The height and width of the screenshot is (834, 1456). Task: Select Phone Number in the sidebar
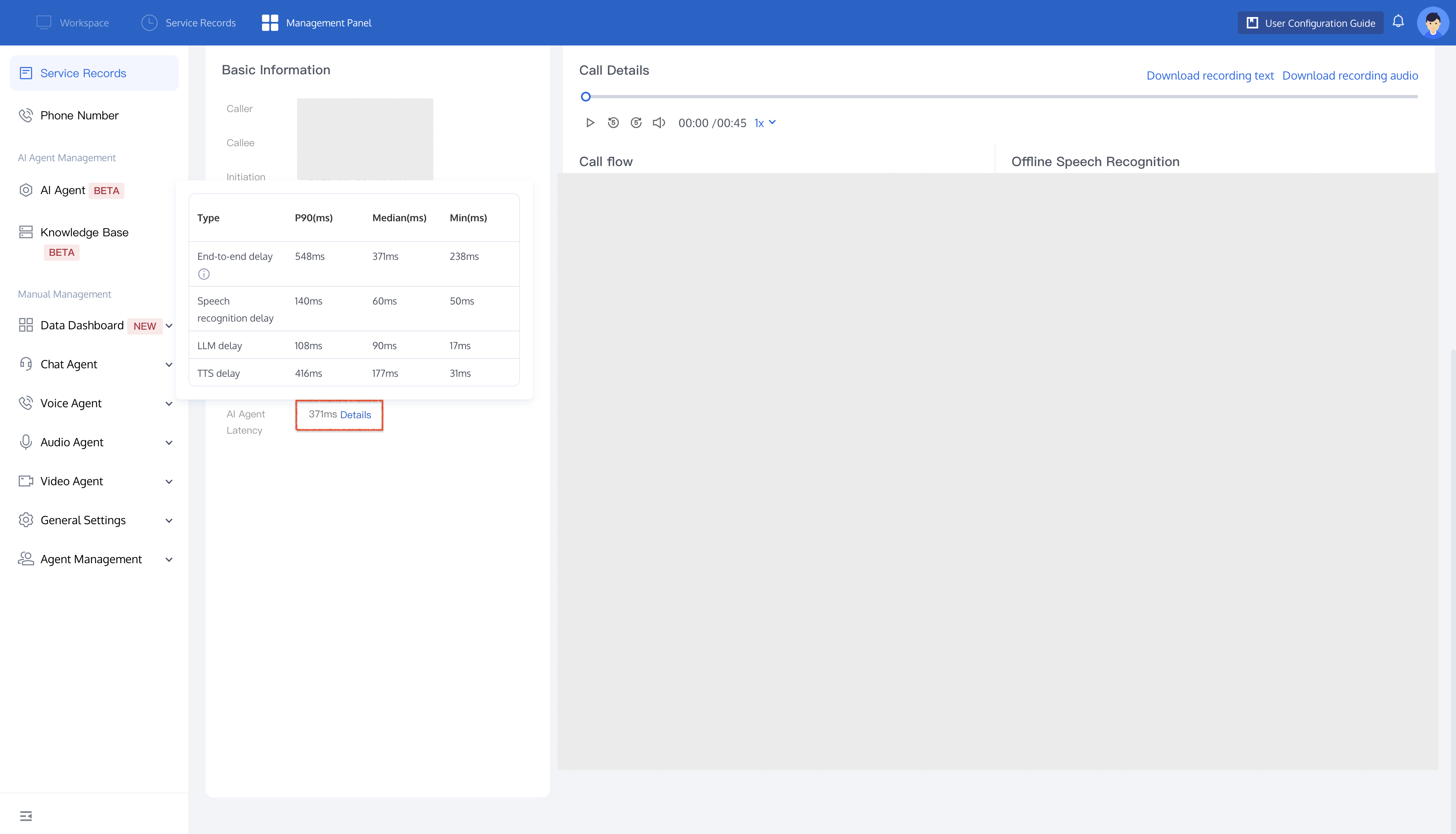coord(79,116)
